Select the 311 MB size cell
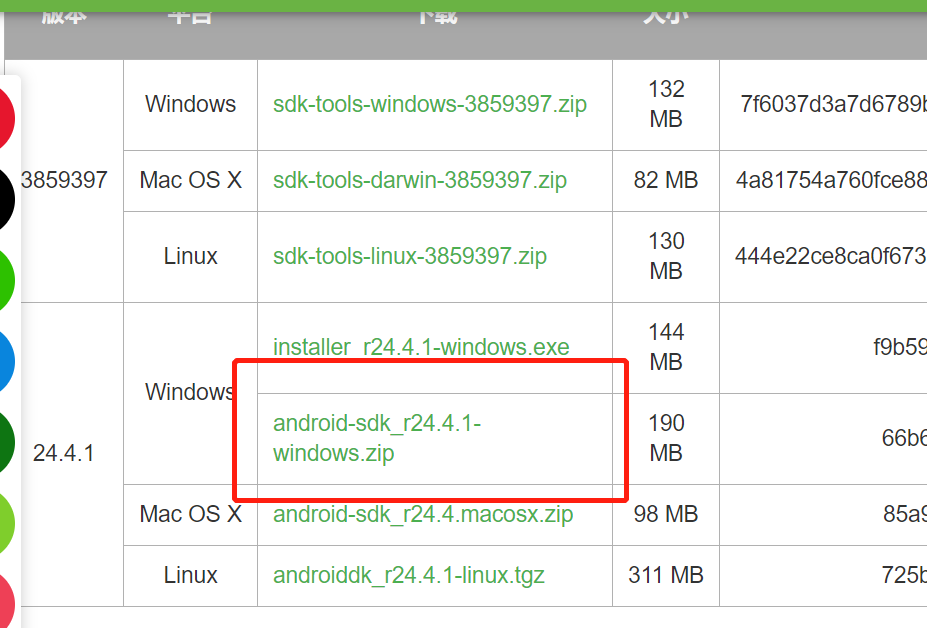Viewport: 927px width, 628px height. pyautogui.click(x=666, y=575)
